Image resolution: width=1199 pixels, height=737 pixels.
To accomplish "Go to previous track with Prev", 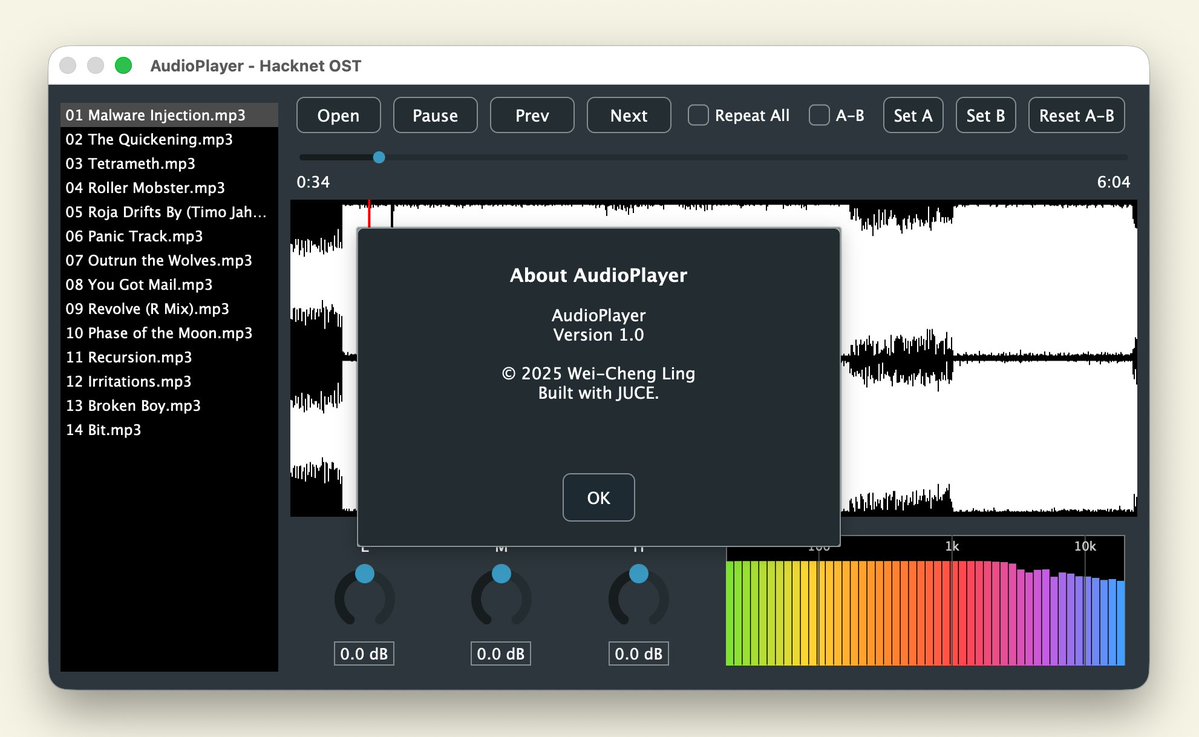I will point(532,115).
